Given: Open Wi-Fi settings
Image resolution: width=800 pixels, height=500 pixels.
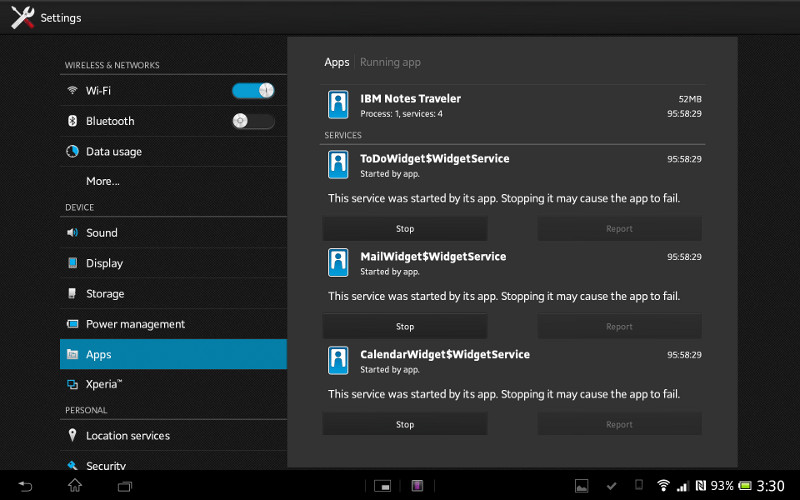Looking at the screenshot, I should [173, 91].
